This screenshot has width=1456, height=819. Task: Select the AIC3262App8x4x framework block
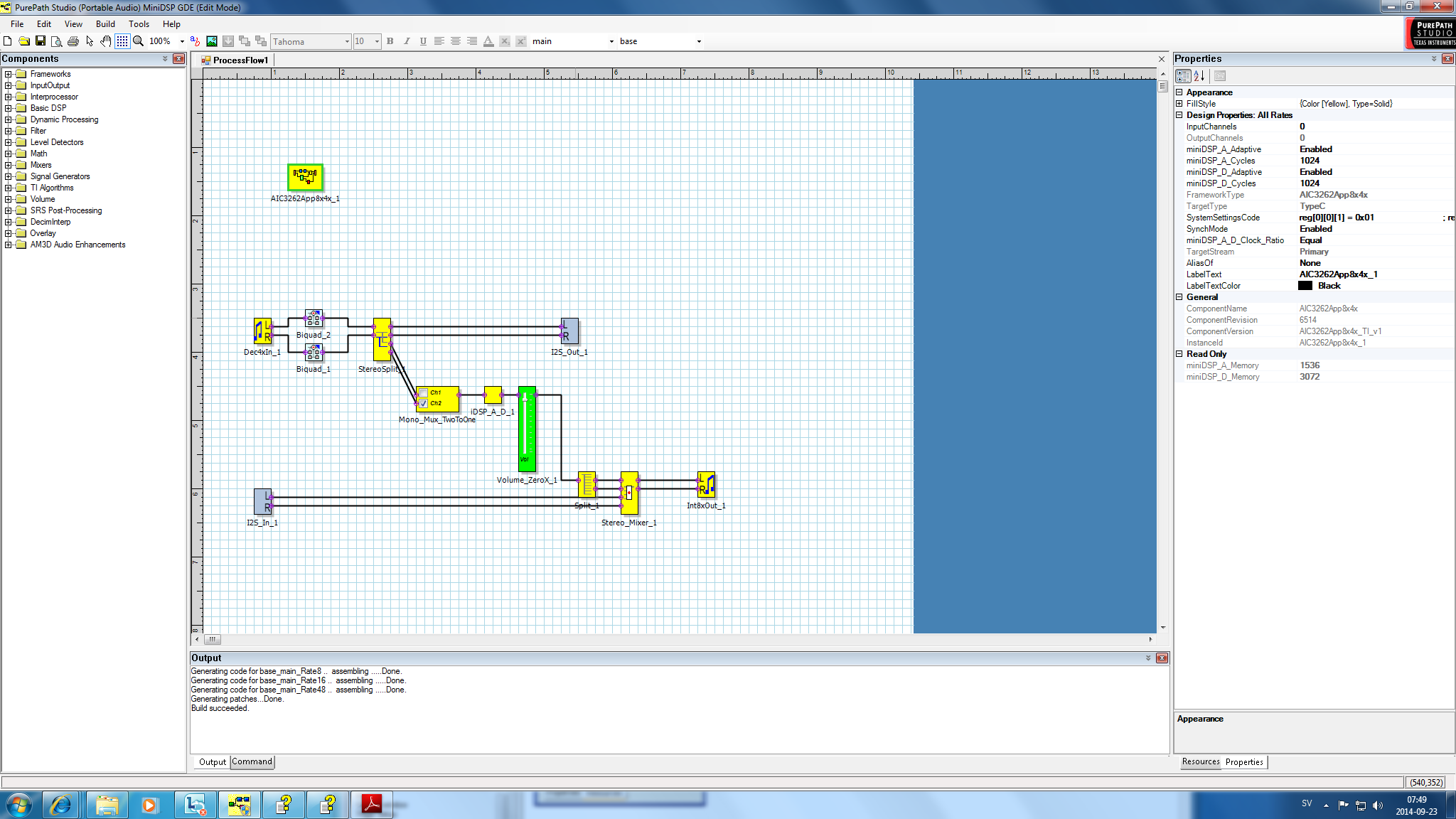(x=305, y=177)
